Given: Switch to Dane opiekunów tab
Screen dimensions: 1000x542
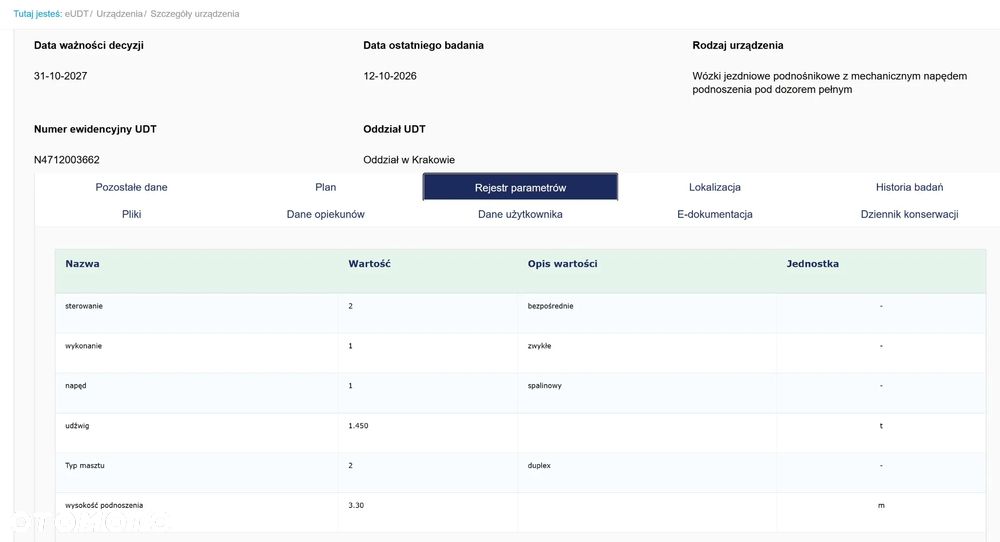Looking at the screenshot, I should (325, 214).
